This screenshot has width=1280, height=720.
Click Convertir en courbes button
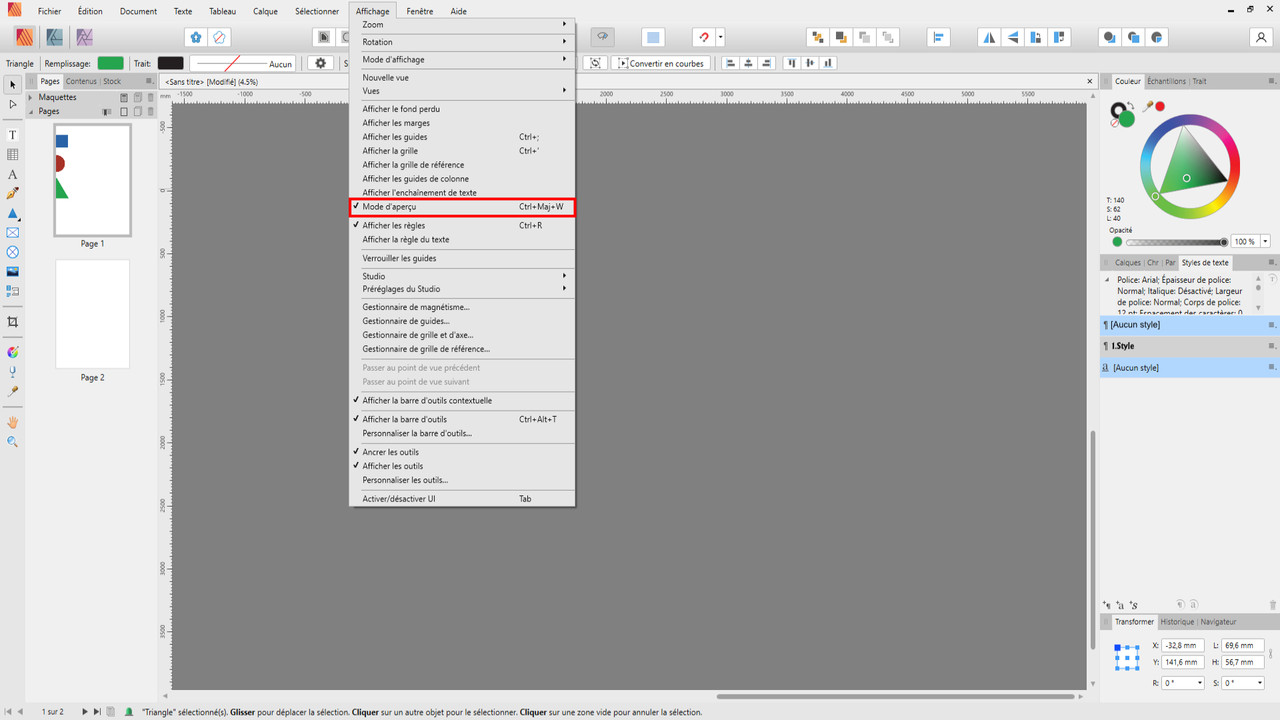(x=660, y=63)
